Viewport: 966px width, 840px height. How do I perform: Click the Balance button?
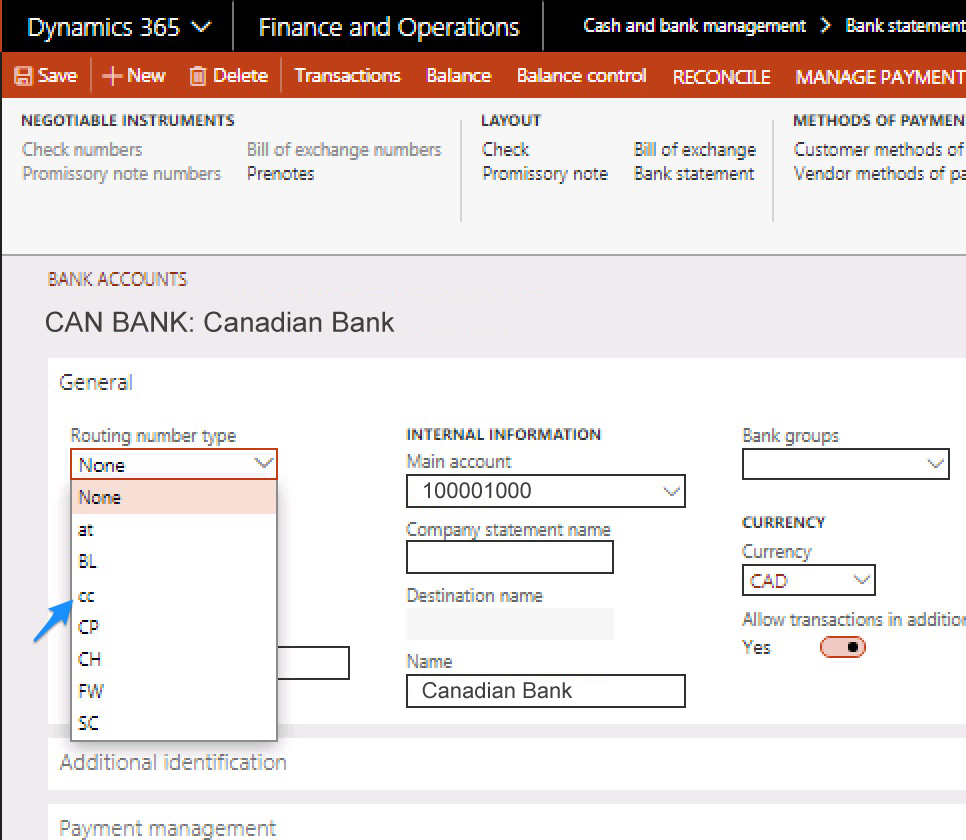pyautogui.click(x=459, y=76)
